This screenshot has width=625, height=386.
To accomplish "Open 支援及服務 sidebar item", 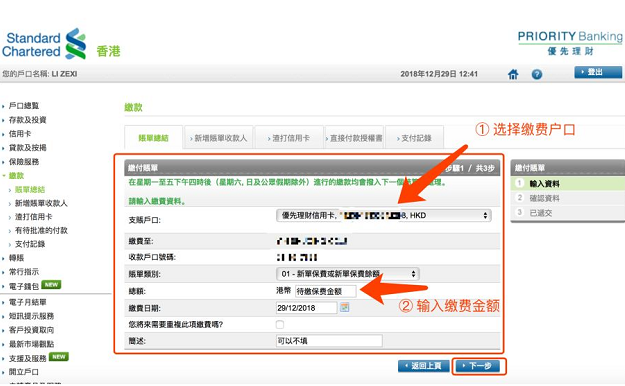I will click(x=28, y=358).
